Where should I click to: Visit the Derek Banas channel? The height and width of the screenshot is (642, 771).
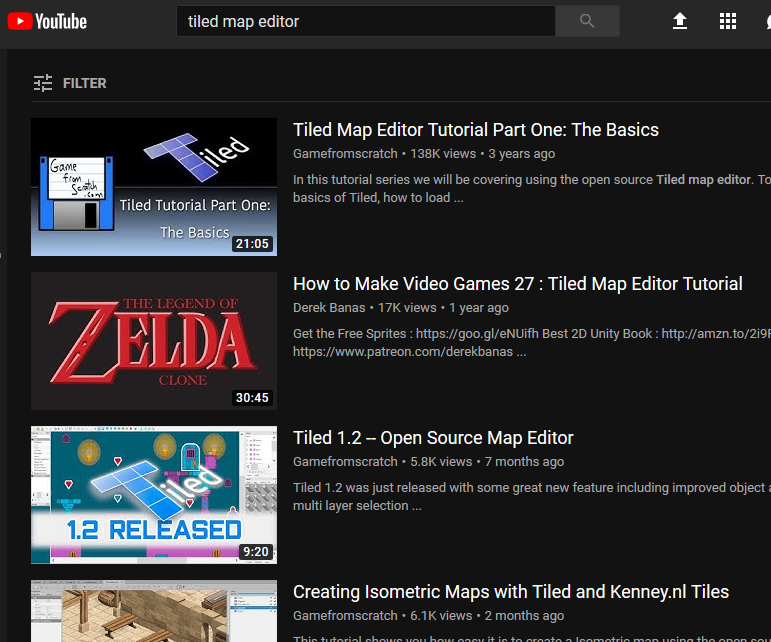point(329,307)
